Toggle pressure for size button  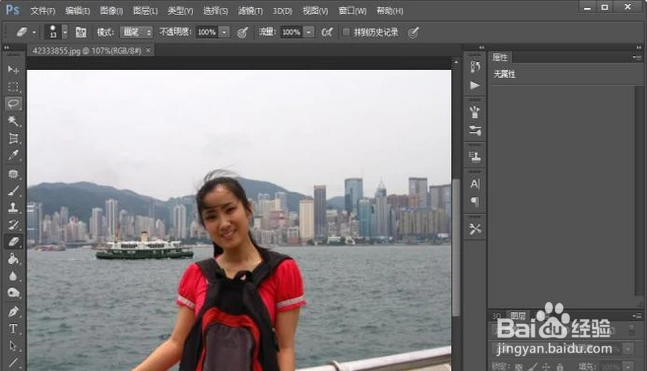click(x=413, y=32)
